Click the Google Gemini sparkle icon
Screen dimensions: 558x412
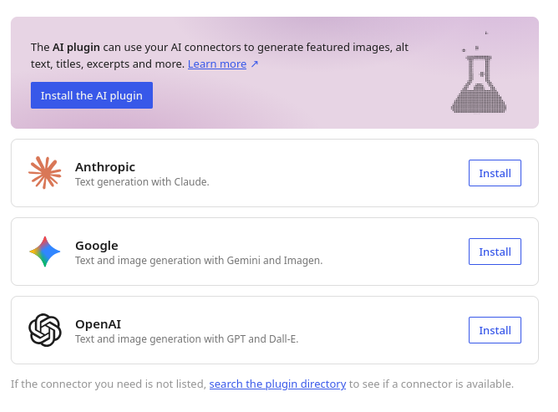click(x=45, y=252)
